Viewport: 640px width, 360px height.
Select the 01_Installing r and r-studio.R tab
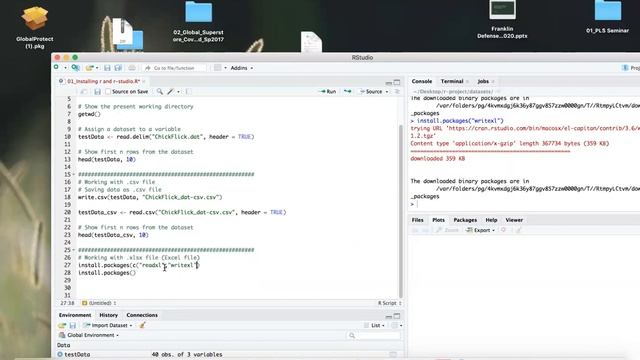(103, 81)
